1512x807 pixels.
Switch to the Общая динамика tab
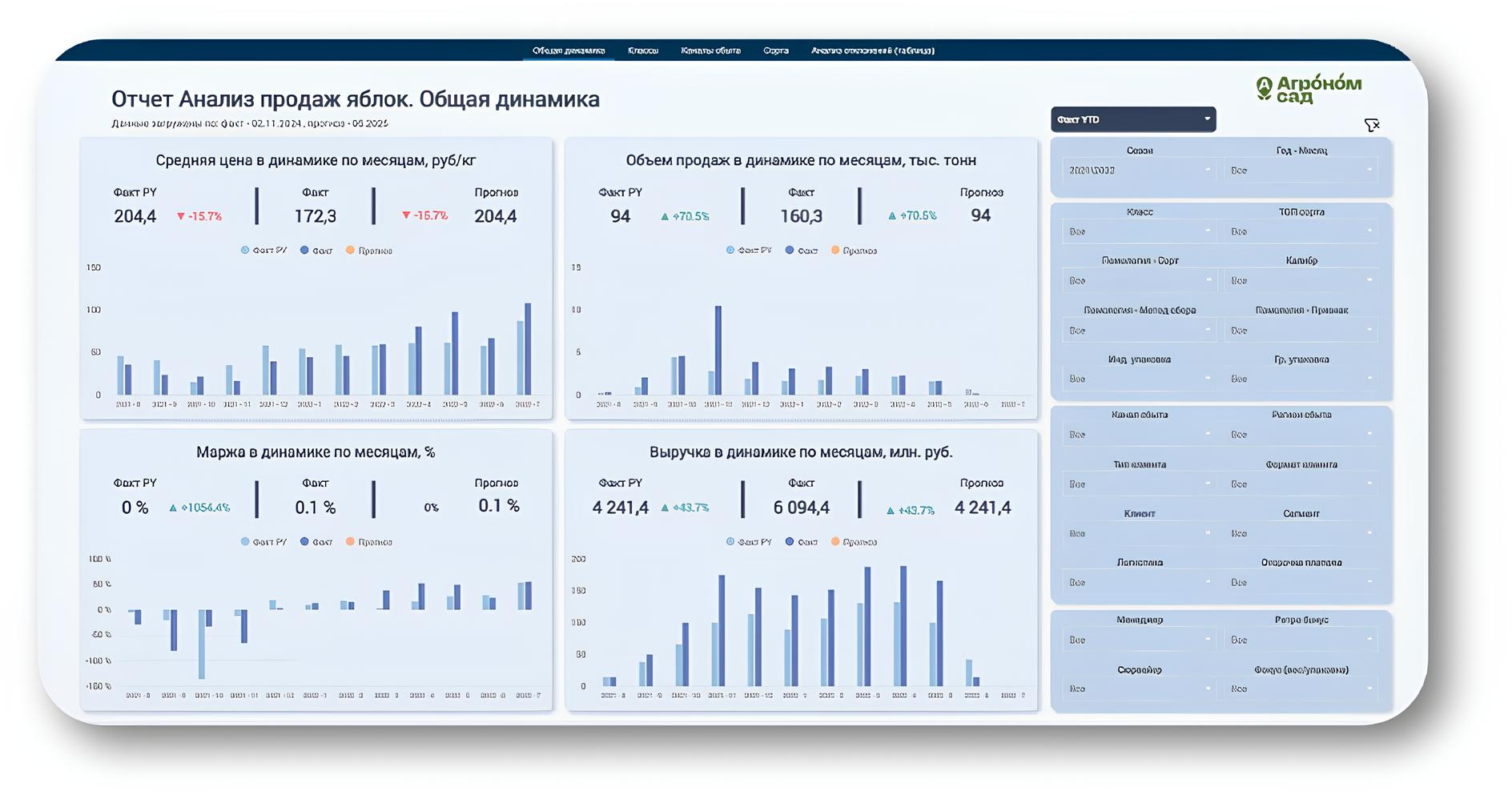[x=569, y=50]
